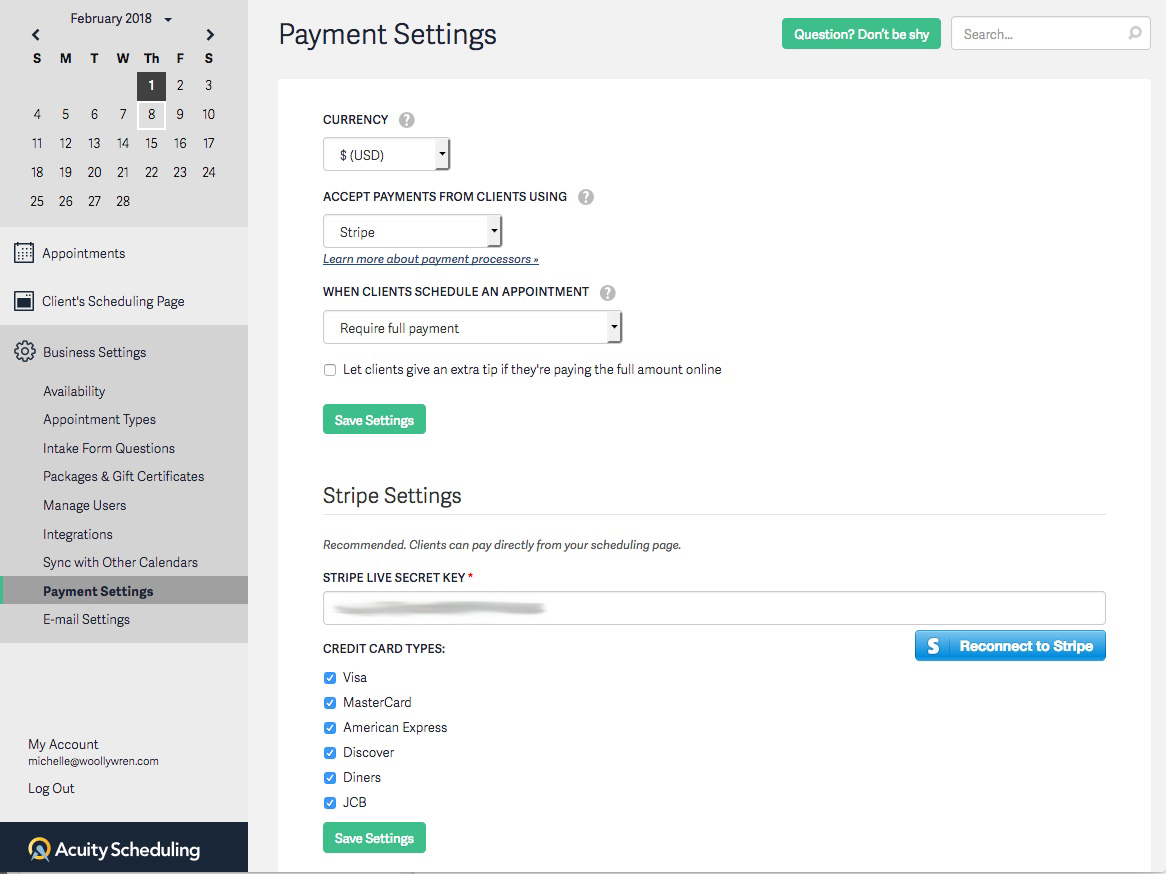Select February 22 in calendar
Viewport: 1166px width, 874px height.
click(151, 173)
